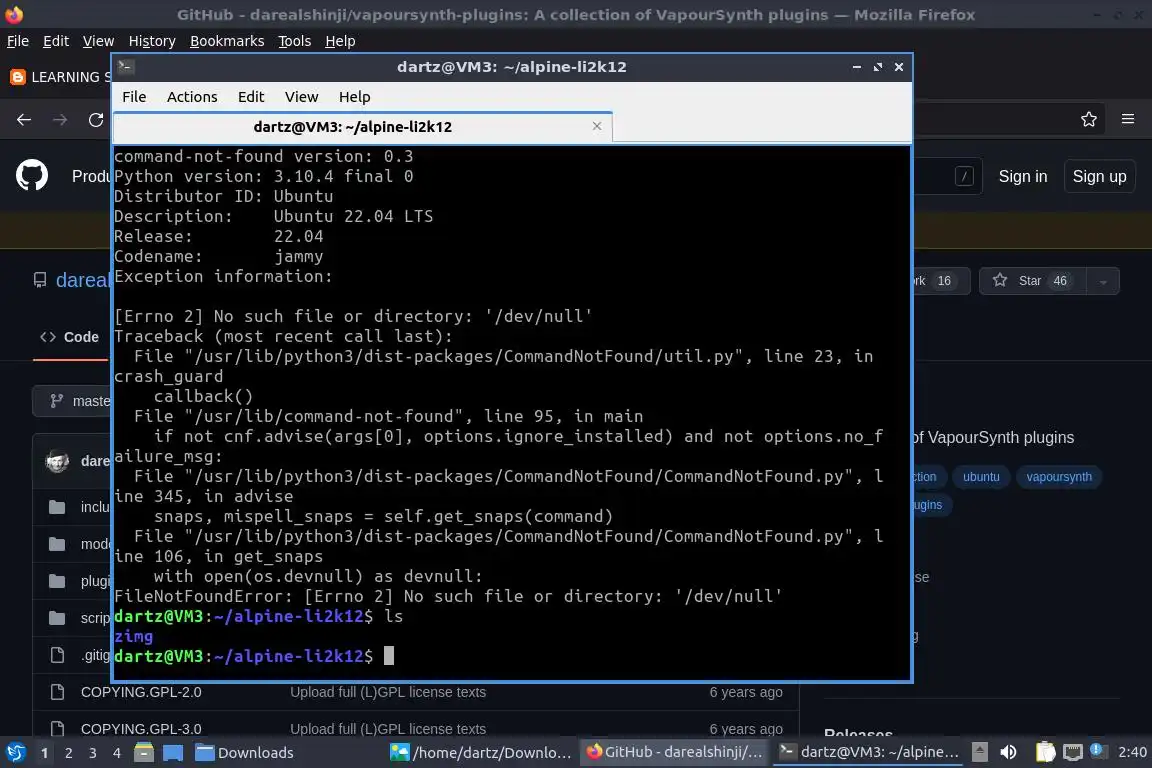The image size is (1152, 768).
Task: Click the file icon of the .gitig row
Action: tap(57, 655)
